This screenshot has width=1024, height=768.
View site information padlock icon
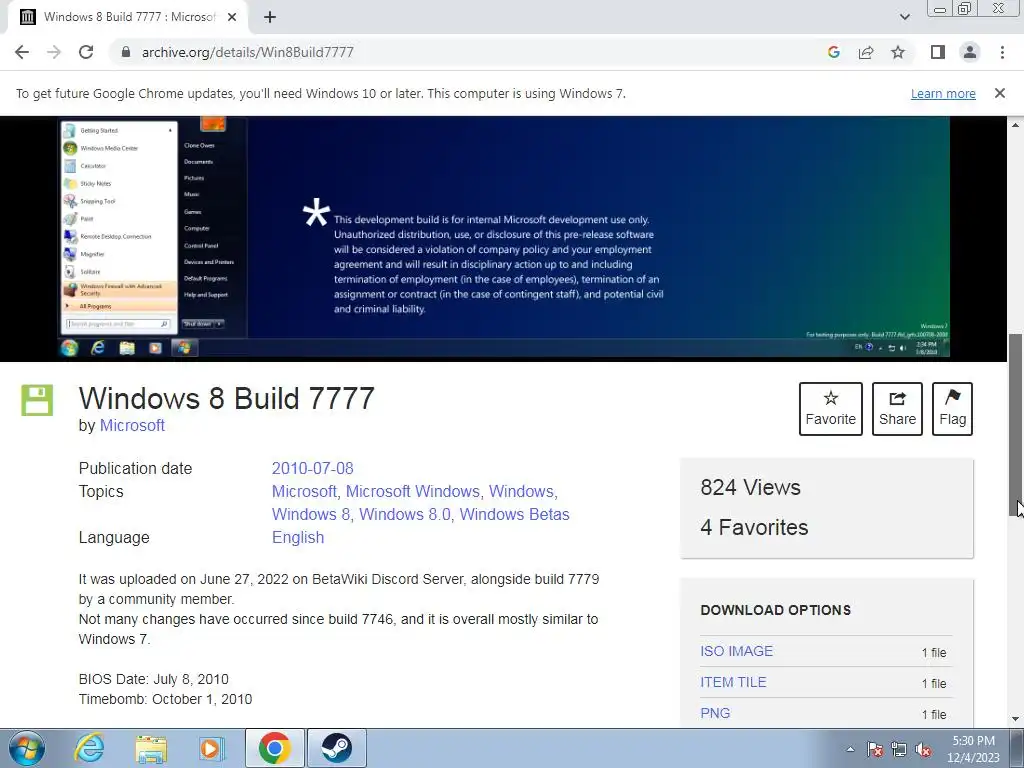click(126, 52)
